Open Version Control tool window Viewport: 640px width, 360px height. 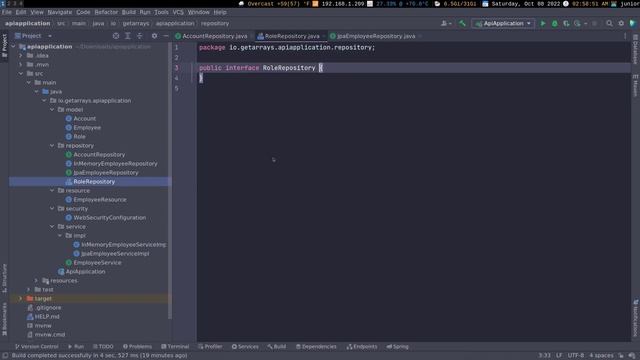(x=37, y=347)
